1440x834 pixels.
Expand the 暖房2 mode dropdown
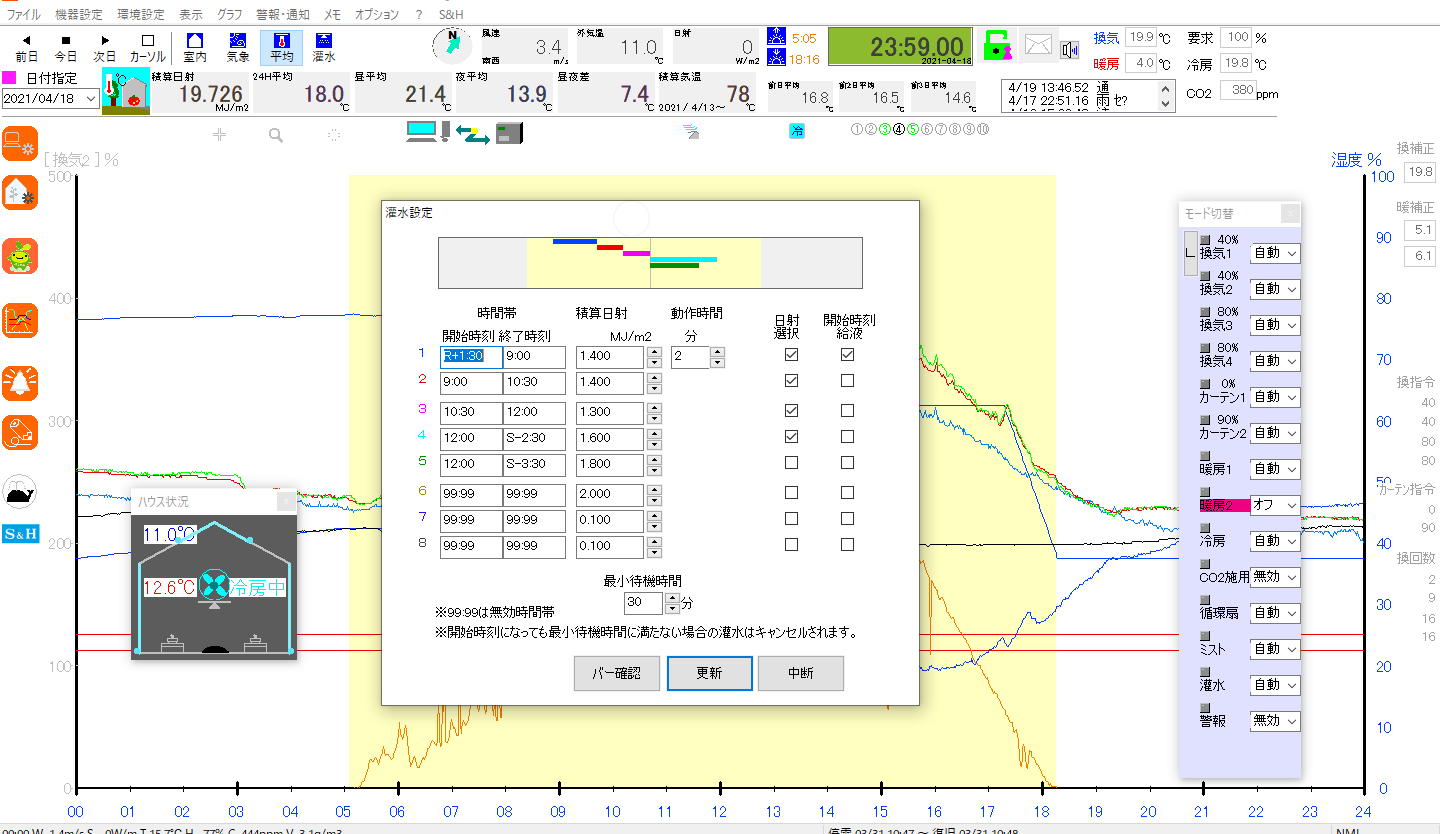coord(1275,505)
